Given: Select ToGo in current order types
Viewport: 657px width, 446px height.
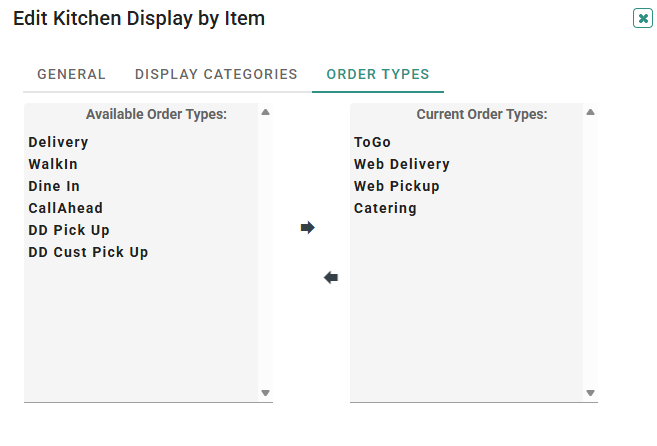Looking at the screenshot, I should pos(372,142).
